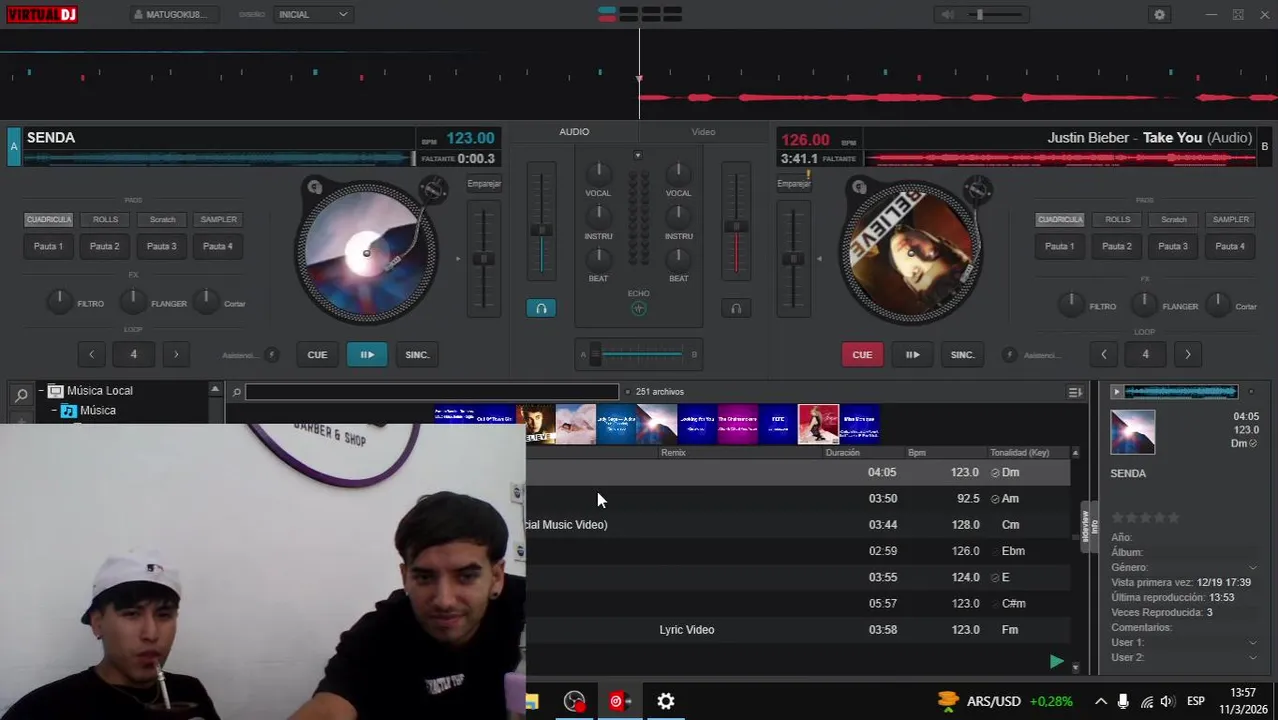
Task: Play or pause Justin Bieber deck
Action: (912, 354)
